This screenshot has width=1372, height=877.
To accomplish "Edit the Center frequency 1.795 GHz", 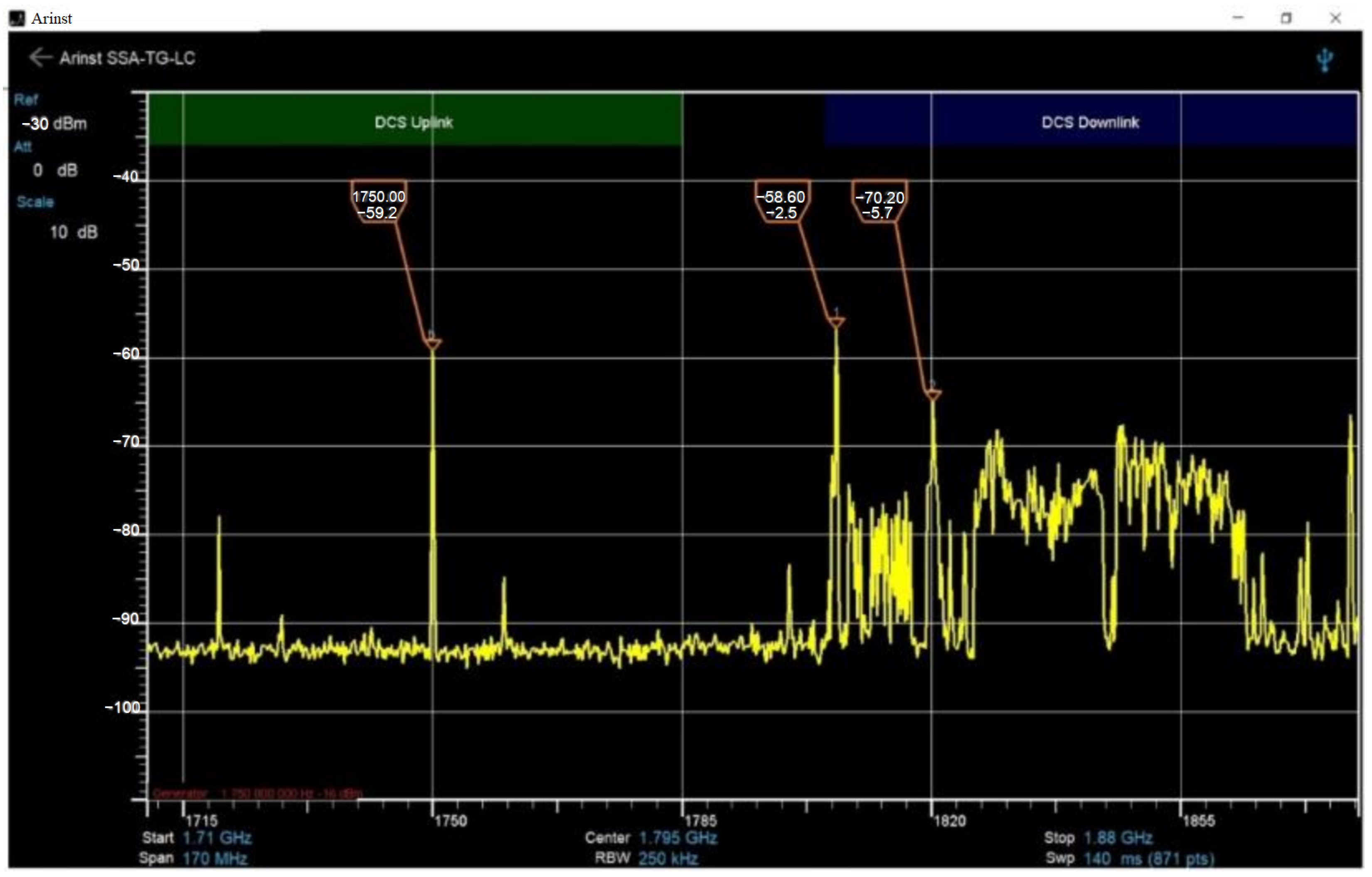I will pyautogui.click(x=678, y=837).
